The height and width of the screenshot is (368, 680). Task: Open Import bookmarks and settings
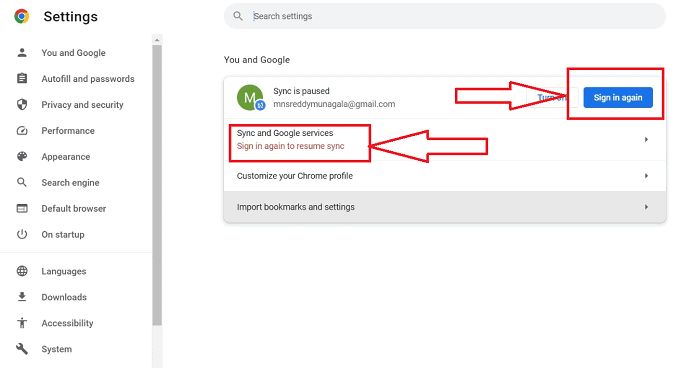click(445, 207)
